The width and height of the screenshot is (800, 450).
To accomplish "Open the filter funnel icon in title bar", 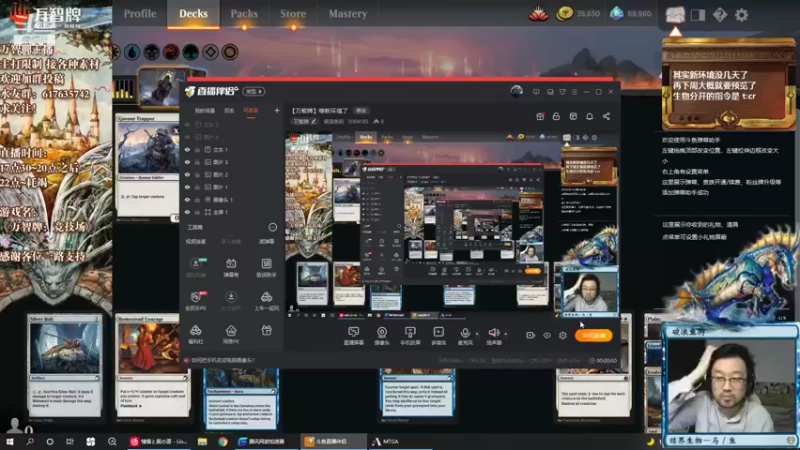I will click(562, 92).
